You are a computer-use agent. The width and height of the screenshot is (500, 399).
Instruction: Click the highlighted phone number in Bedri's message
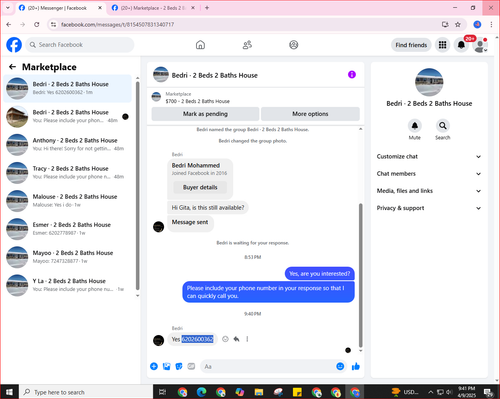(x=197, y=339)
